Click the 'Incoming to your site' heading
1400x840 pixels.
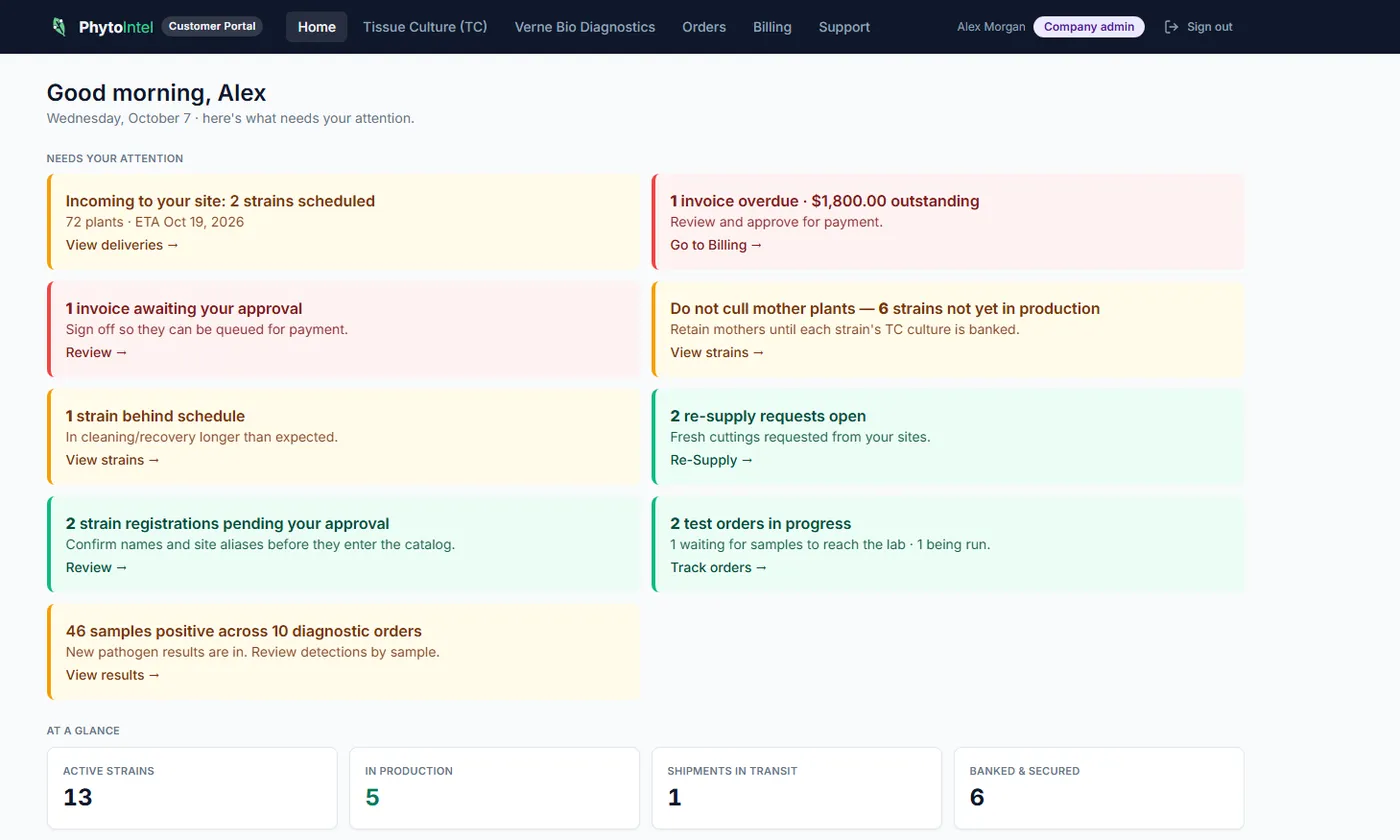[220, 201]
